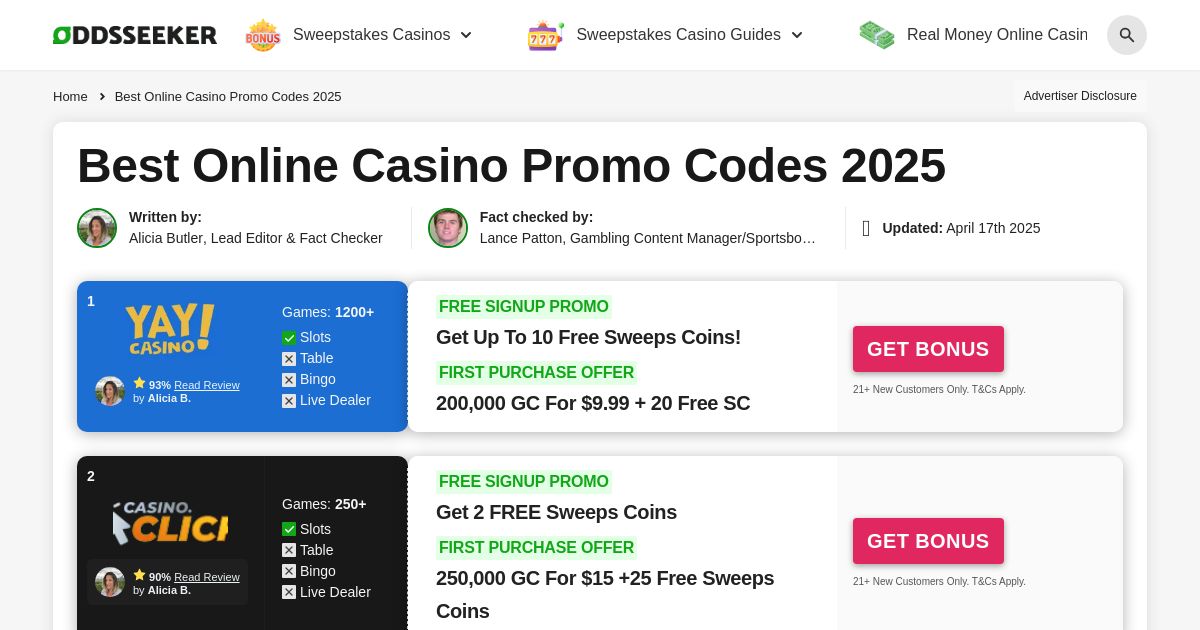Open the Read Review link by Alicia B.

[x=206, y=385]
